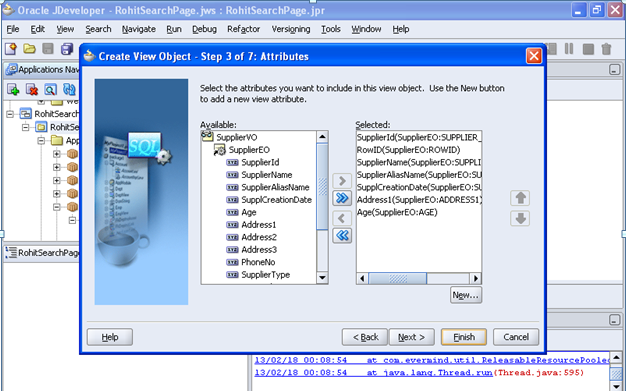
Task: Click the right arrow of Selected list scrollbar
Action: [x=475, y=278]
